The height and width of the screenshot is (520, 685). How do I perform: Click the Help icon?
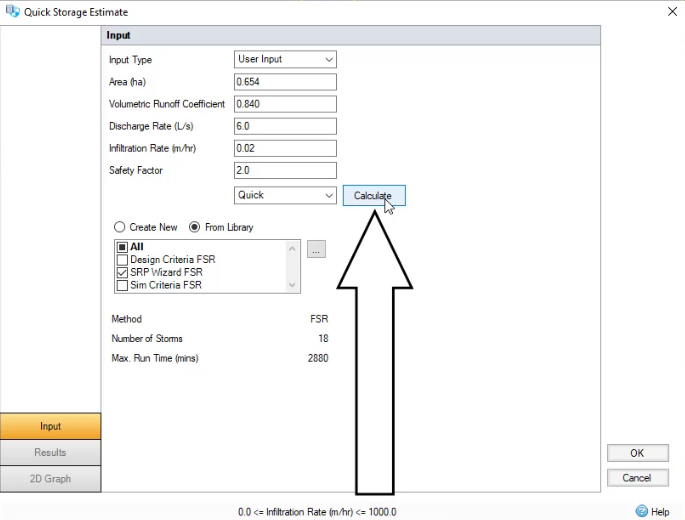click(x=641, y=511)
